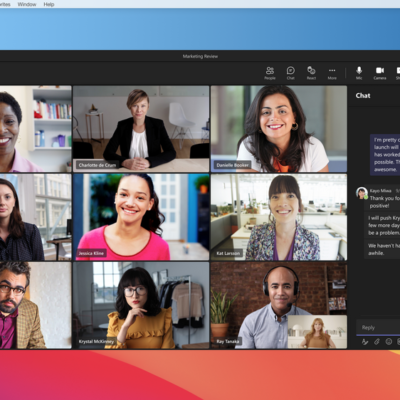
Task: Open the More actions menu
Action: click(332, 73)
